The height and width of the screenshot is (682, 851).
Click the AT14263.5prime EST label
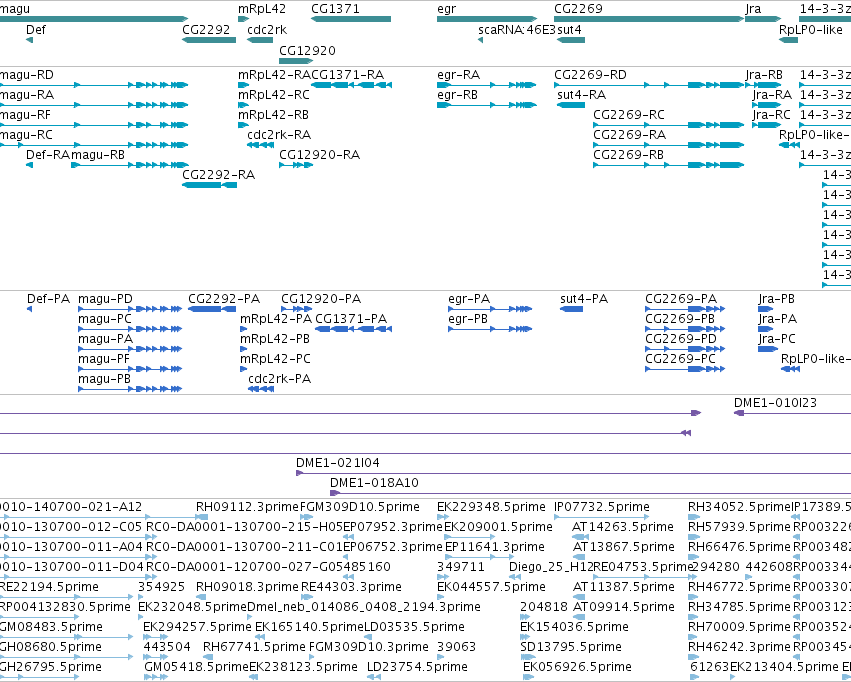click(x=623, y=527)
